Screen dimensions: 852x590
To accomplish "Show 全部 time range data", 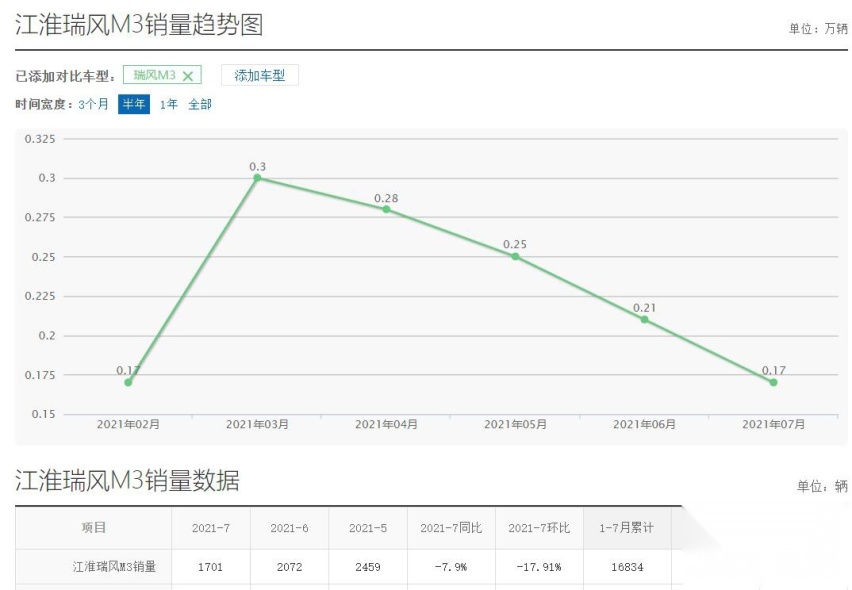I will tap(200, 104).
